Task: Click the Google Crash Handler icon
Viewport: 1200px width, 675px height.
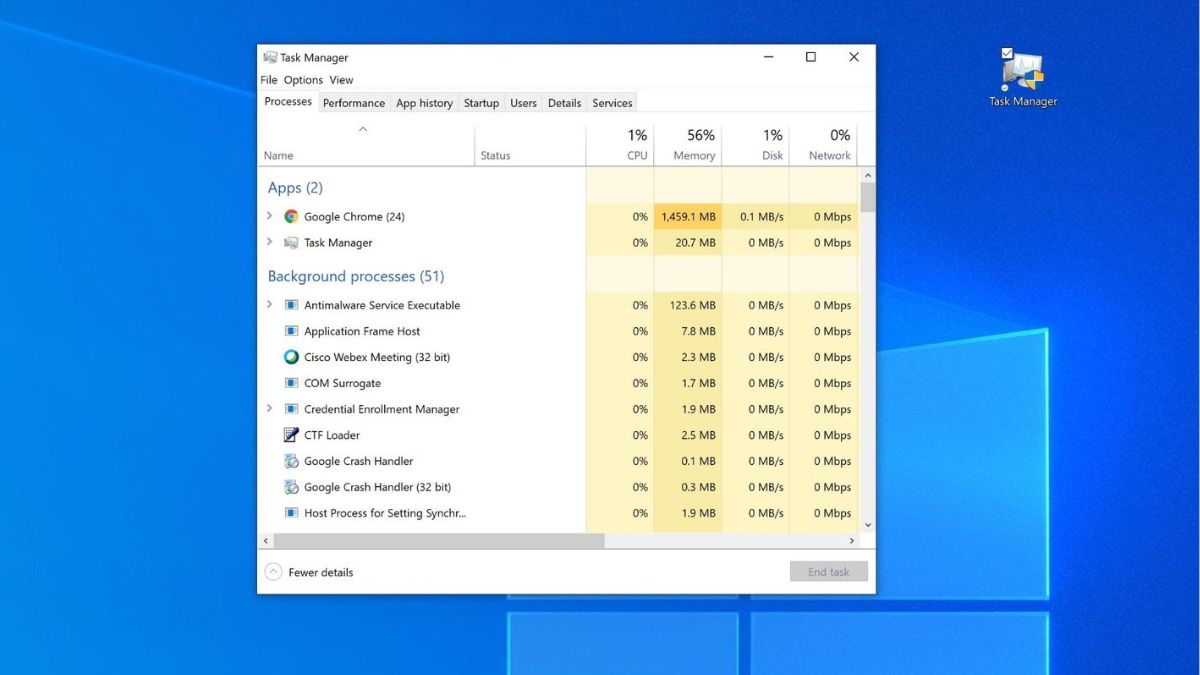Action: click(291, 461)
